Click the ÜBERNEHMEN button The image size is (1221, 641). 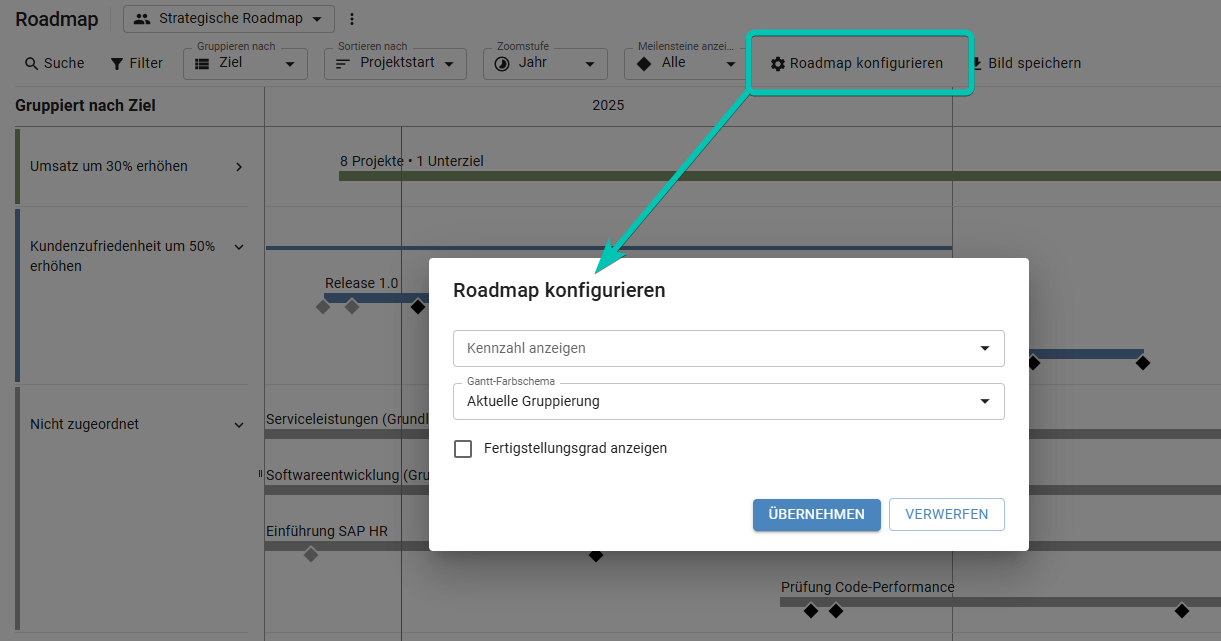point(817,515)
